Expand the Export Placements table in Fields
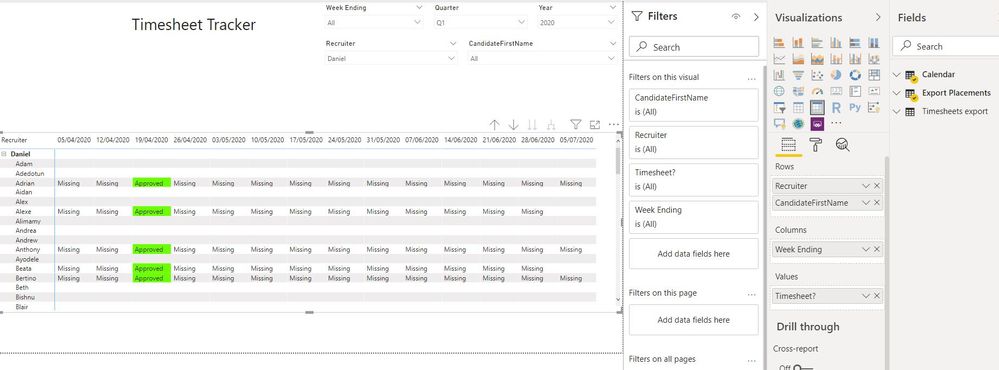 (897, 93)
